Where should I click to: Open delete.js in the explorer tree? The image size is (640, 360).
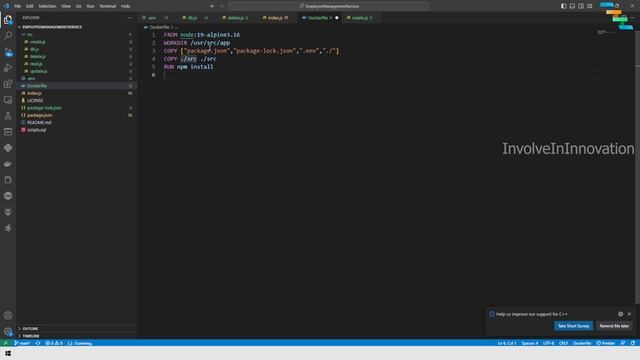[x=37, y=56]
